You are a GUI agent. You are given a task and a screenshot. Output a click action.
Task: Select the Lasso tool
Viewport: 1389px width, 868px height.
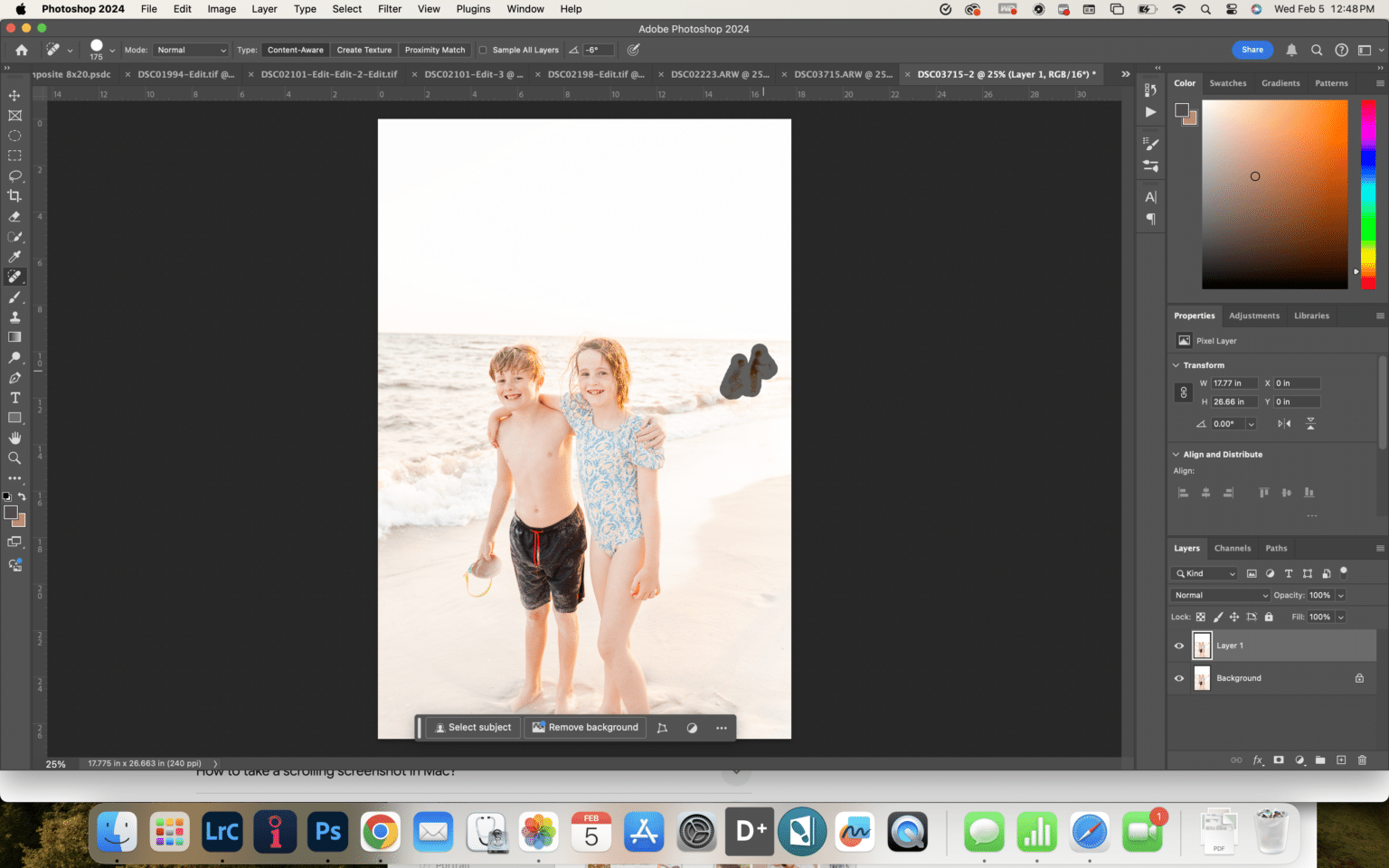click(14, 175)
